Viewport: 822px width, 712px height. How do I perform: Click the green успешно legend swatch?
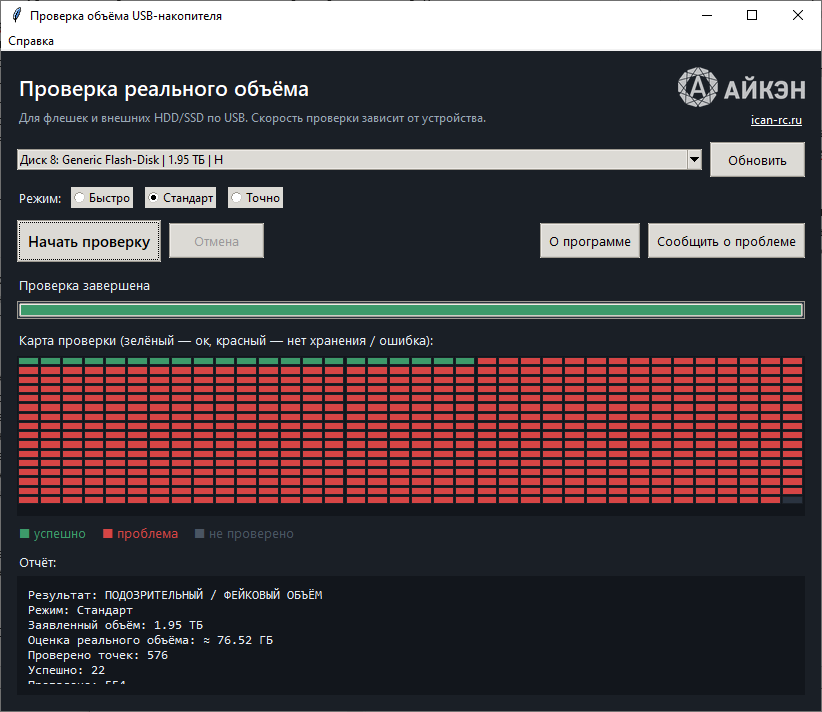24,534
